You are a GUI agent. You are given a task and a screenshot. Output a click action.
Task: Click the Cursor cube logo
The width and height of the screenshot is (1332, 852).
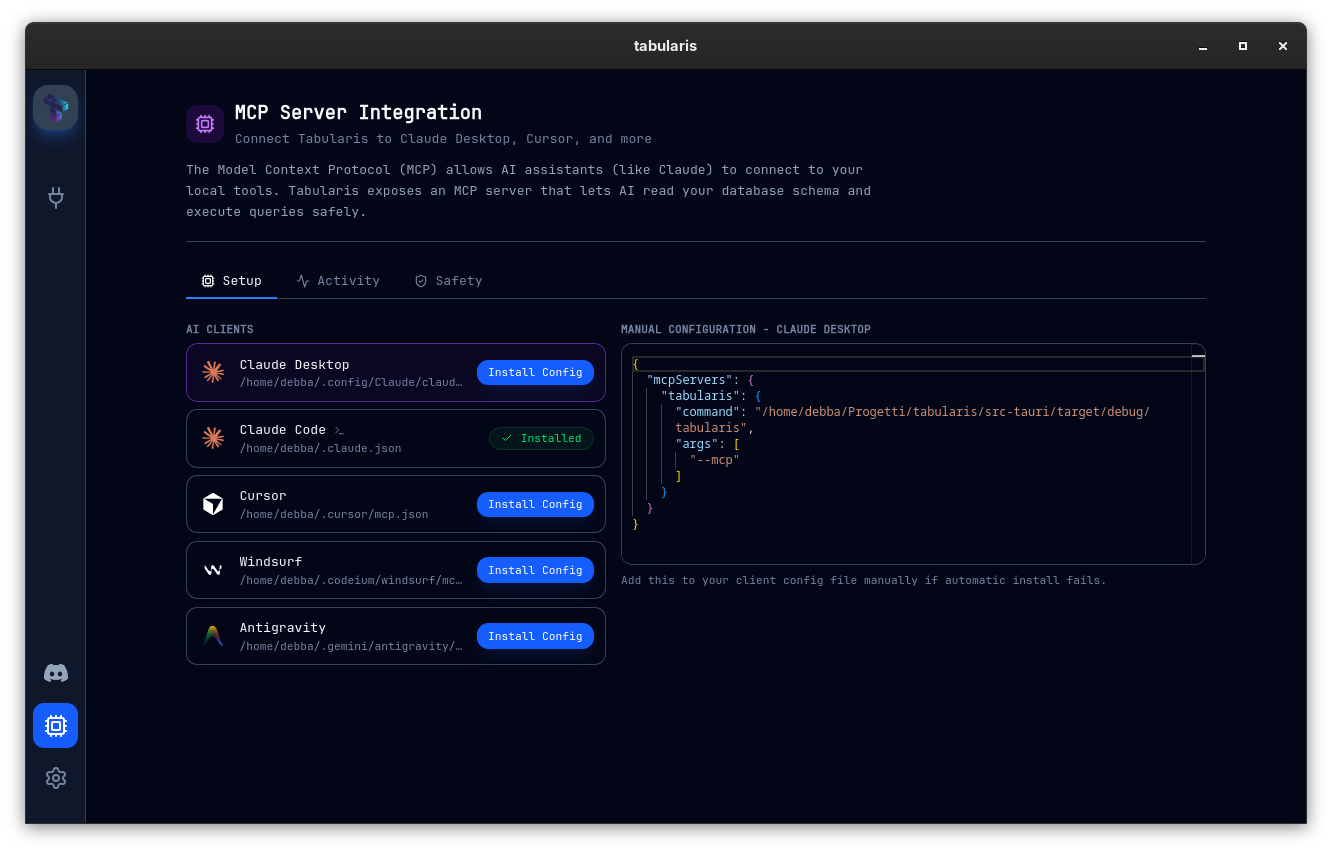(x=213, y=504)
